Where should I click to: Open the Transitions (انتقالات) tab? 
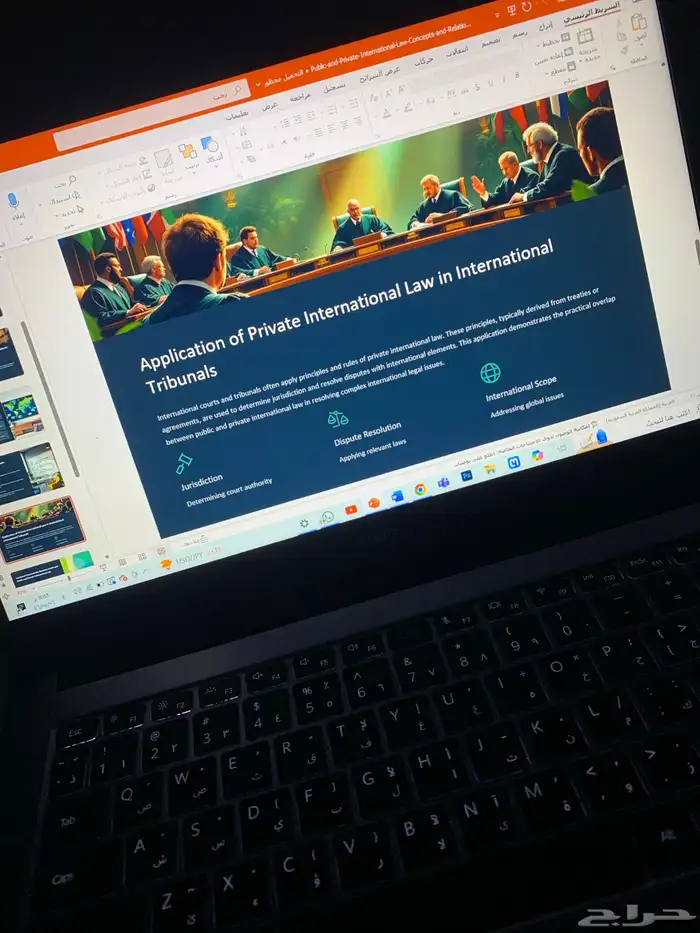(457, 51)
